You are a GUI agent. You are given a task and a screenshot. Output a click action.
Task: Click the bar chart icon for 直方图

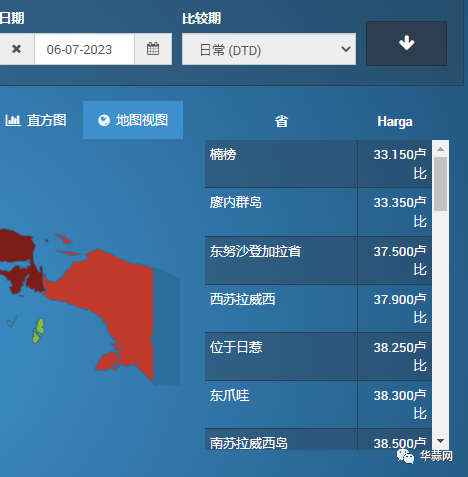point(13,120)
